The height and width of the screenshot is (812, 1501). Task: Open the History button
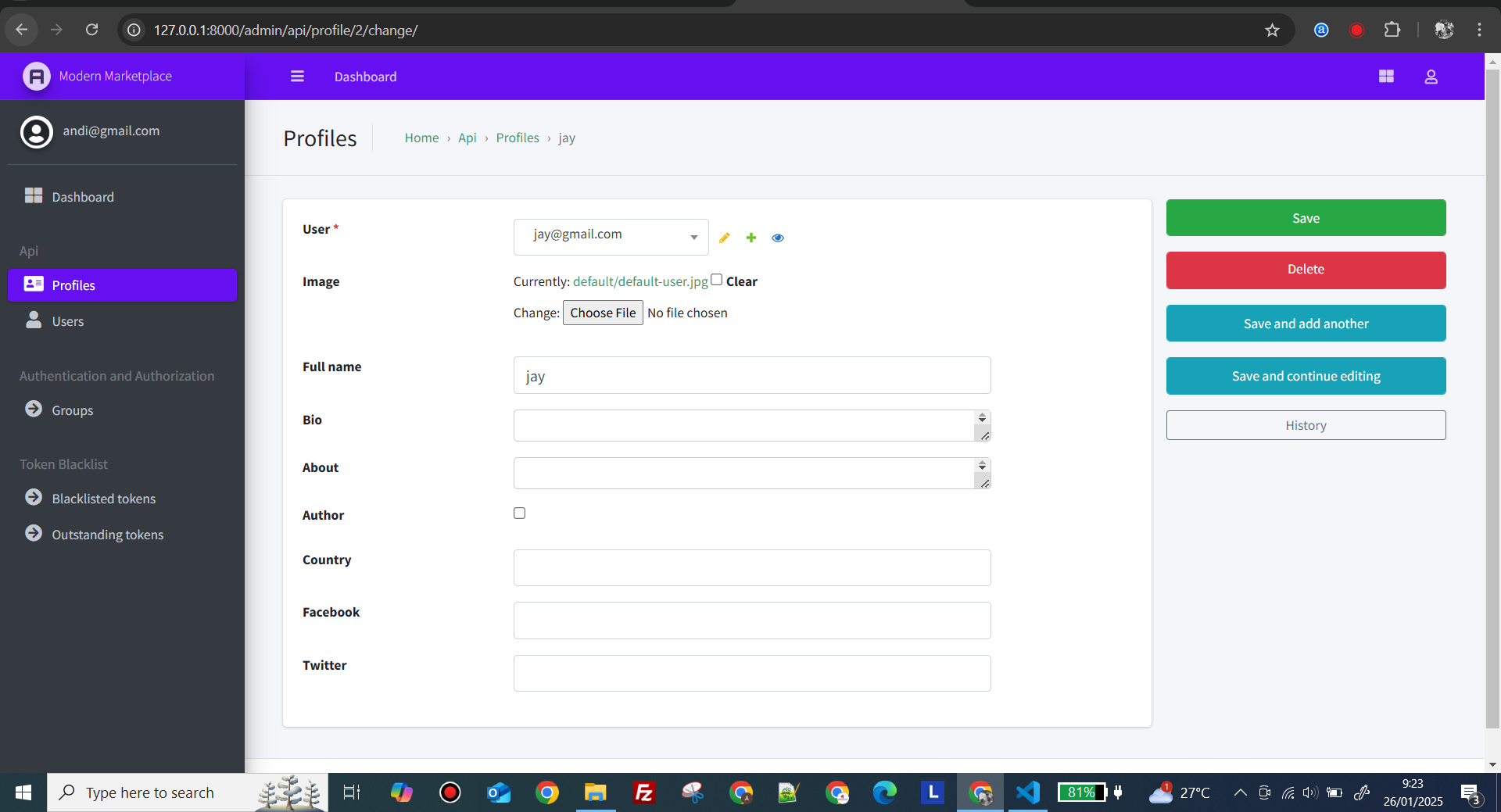point(1306,425)
